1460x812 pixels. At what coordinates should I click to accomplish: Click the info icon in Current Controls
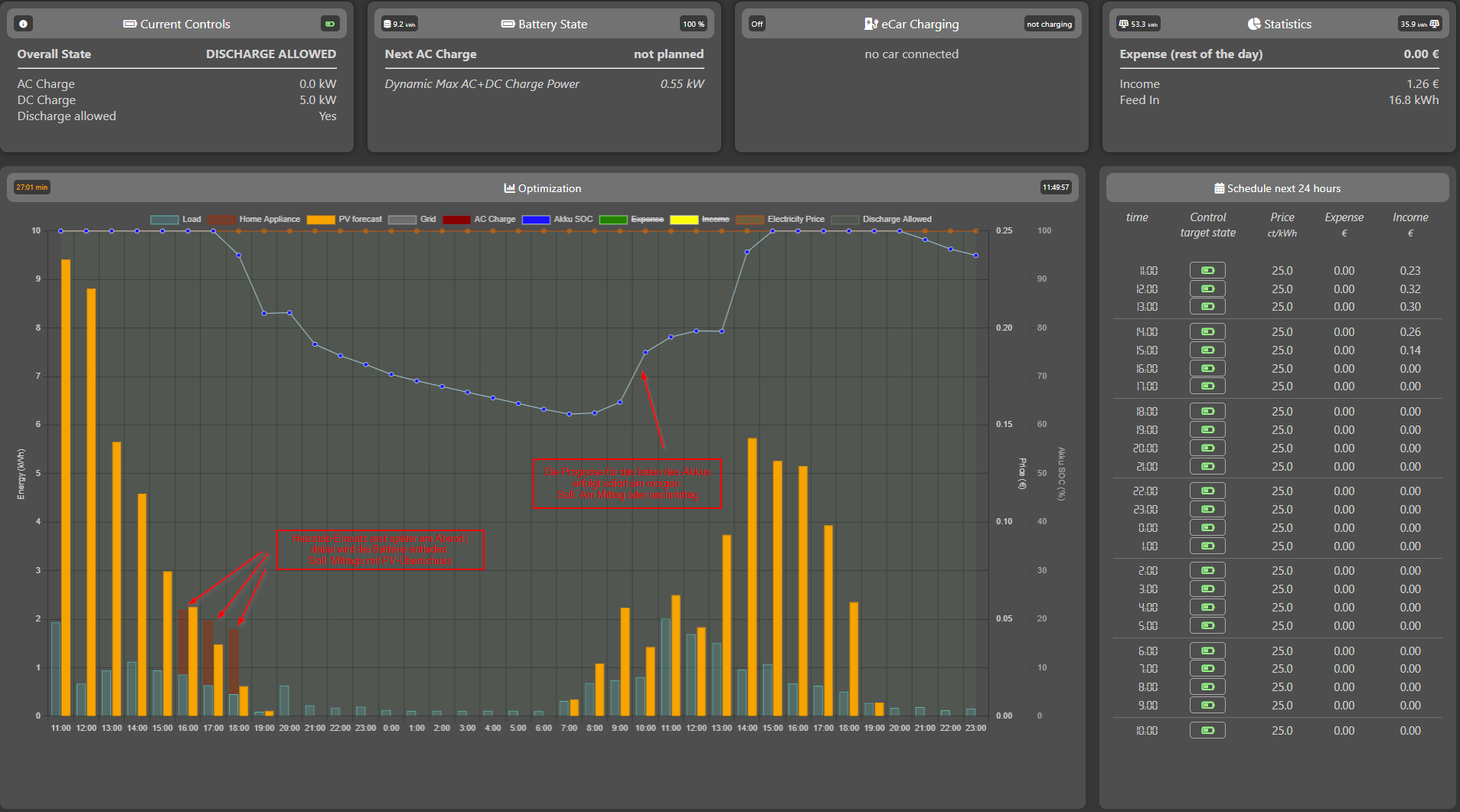click(23, 24)
